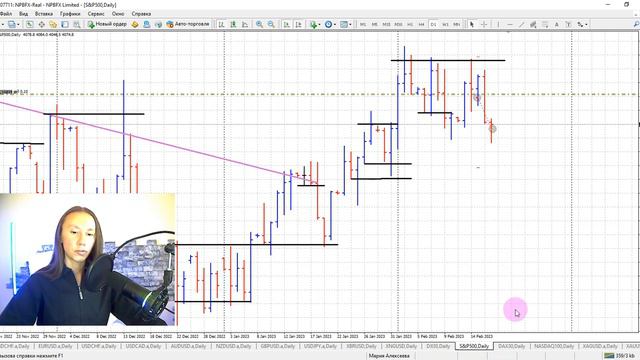Open the Графики menu
640x360 pixels.
pyautogui.click(x=70, y=13)
